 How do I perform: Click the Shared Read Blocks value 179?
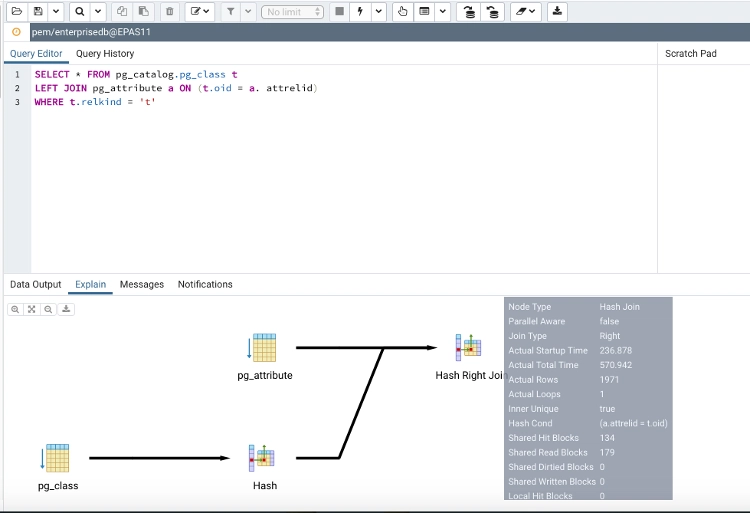(607, 452)
